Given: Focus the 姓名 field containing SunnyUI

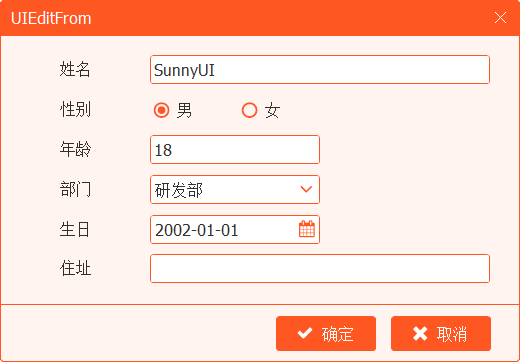Looking at the screenshot, I should [320, 70].
